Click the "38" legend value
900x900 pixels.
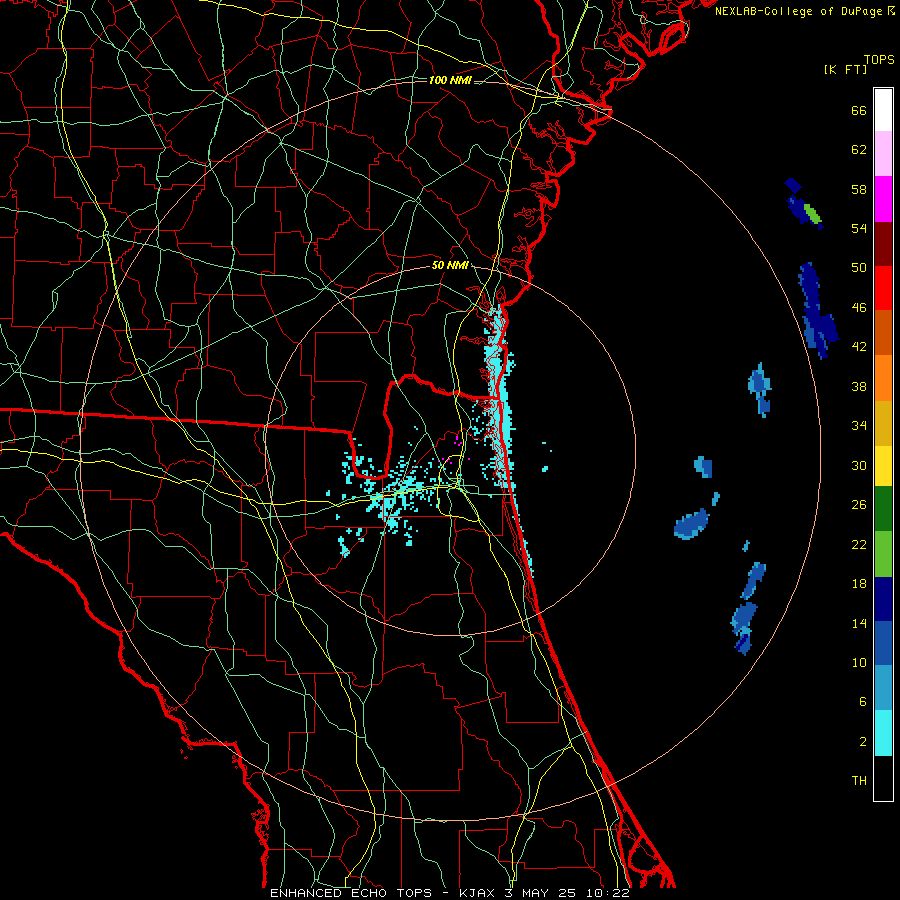(859, 386)
